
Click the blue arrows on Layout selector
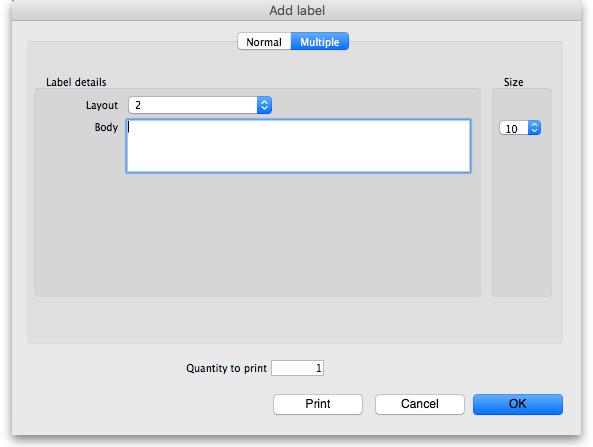tap(264, 105)
